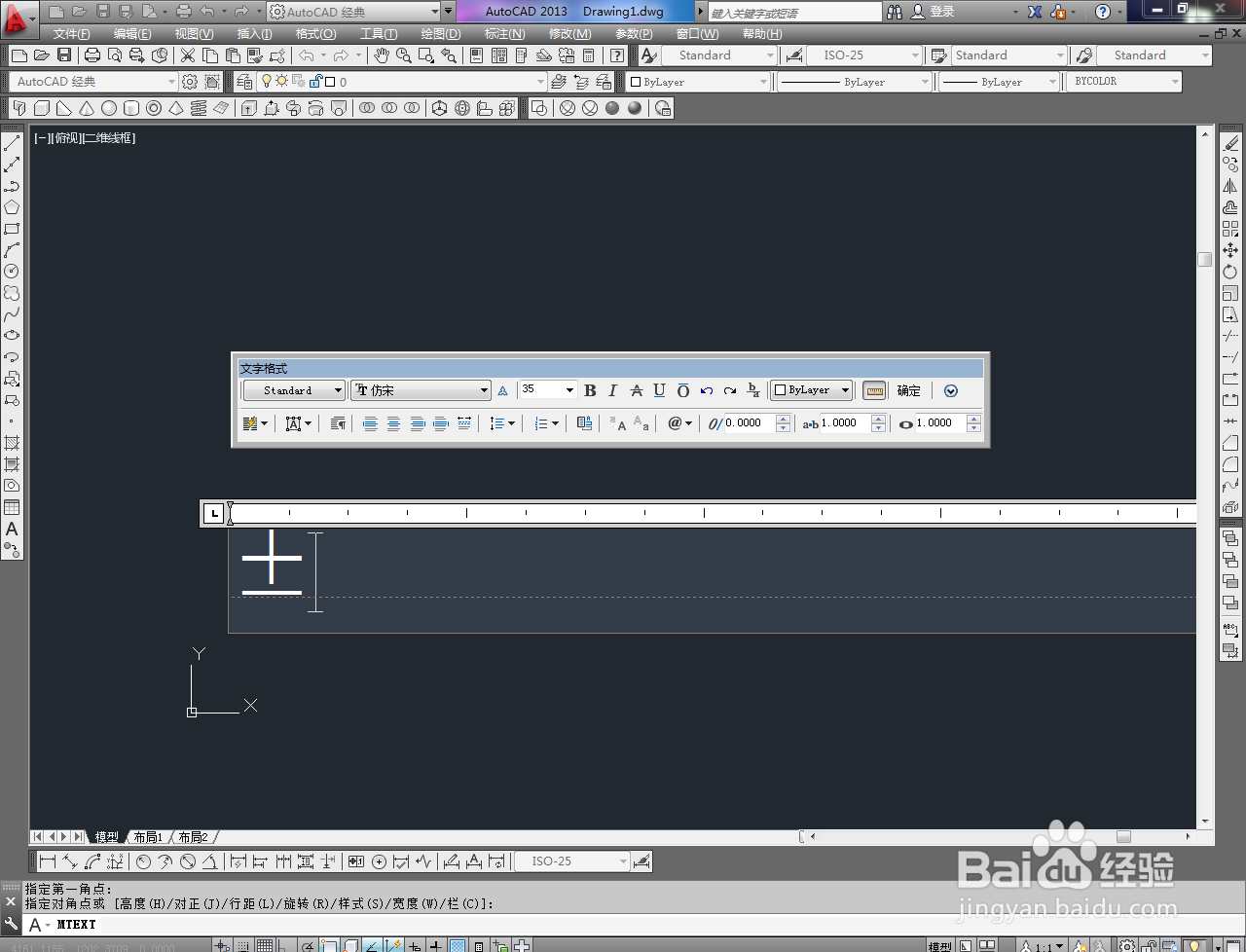Click the Plot printer icon
Viewport: 1246px width, 952px height.
(x=92, y=55)
